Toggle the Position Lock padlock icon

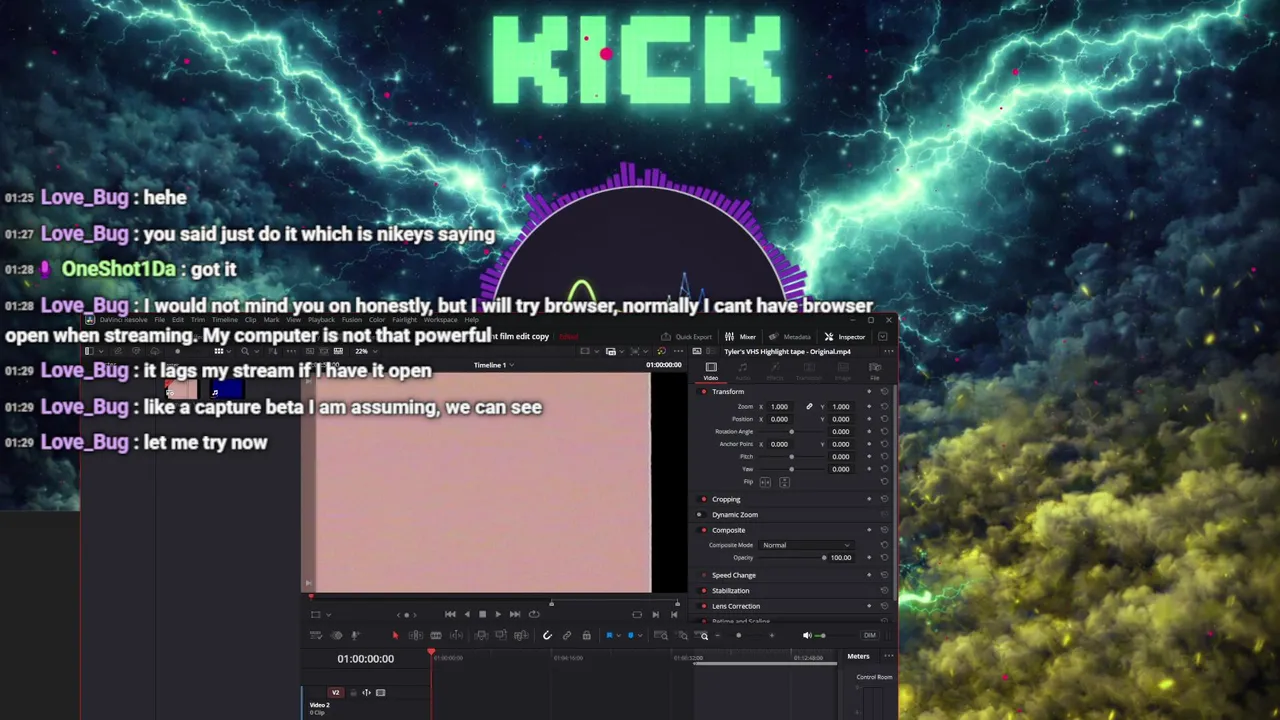(x=586, y=635)
